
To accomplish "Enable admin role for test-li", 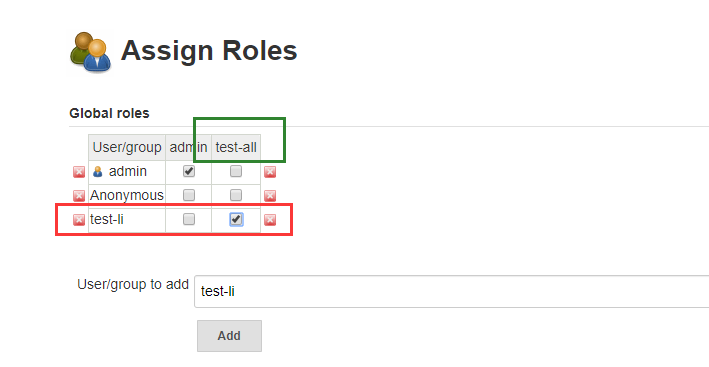I will [x=189, y=219].
